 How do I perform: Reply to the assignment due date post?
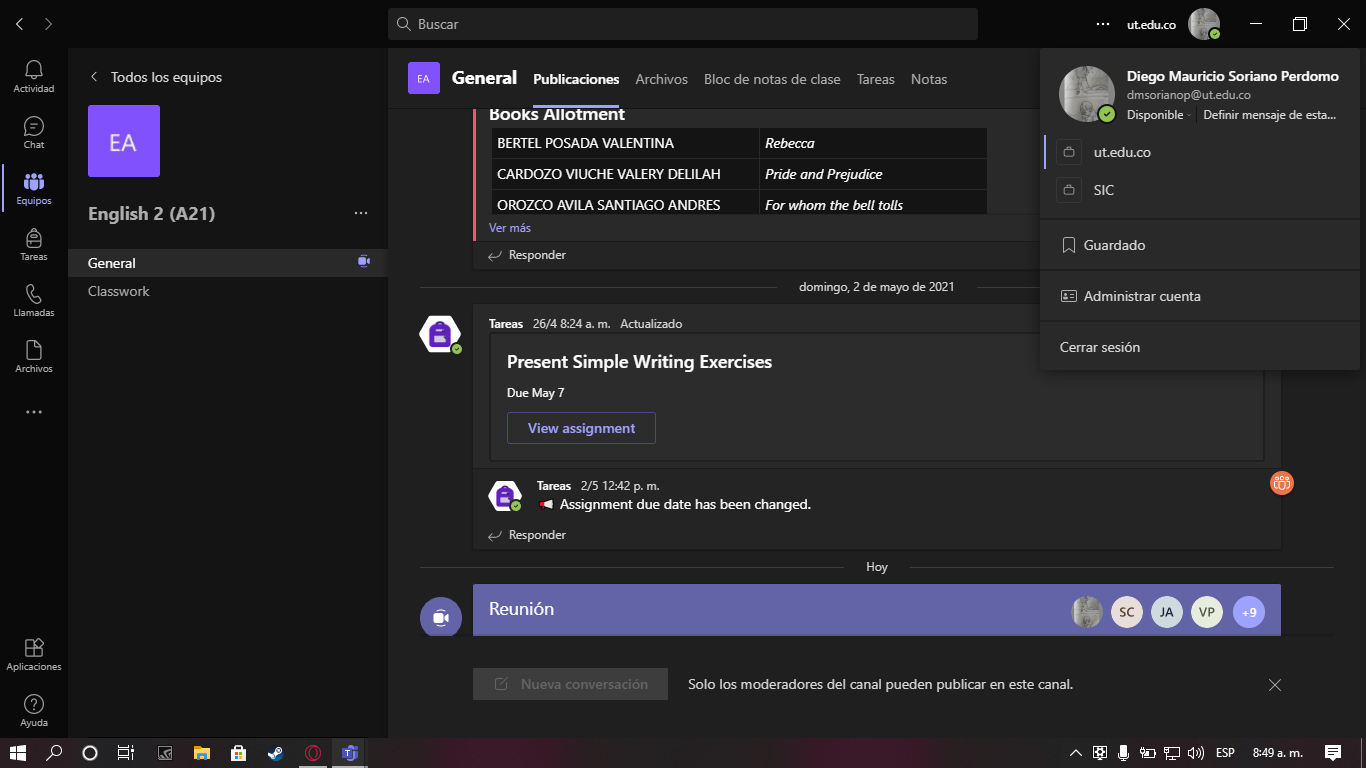click(527, 535)
